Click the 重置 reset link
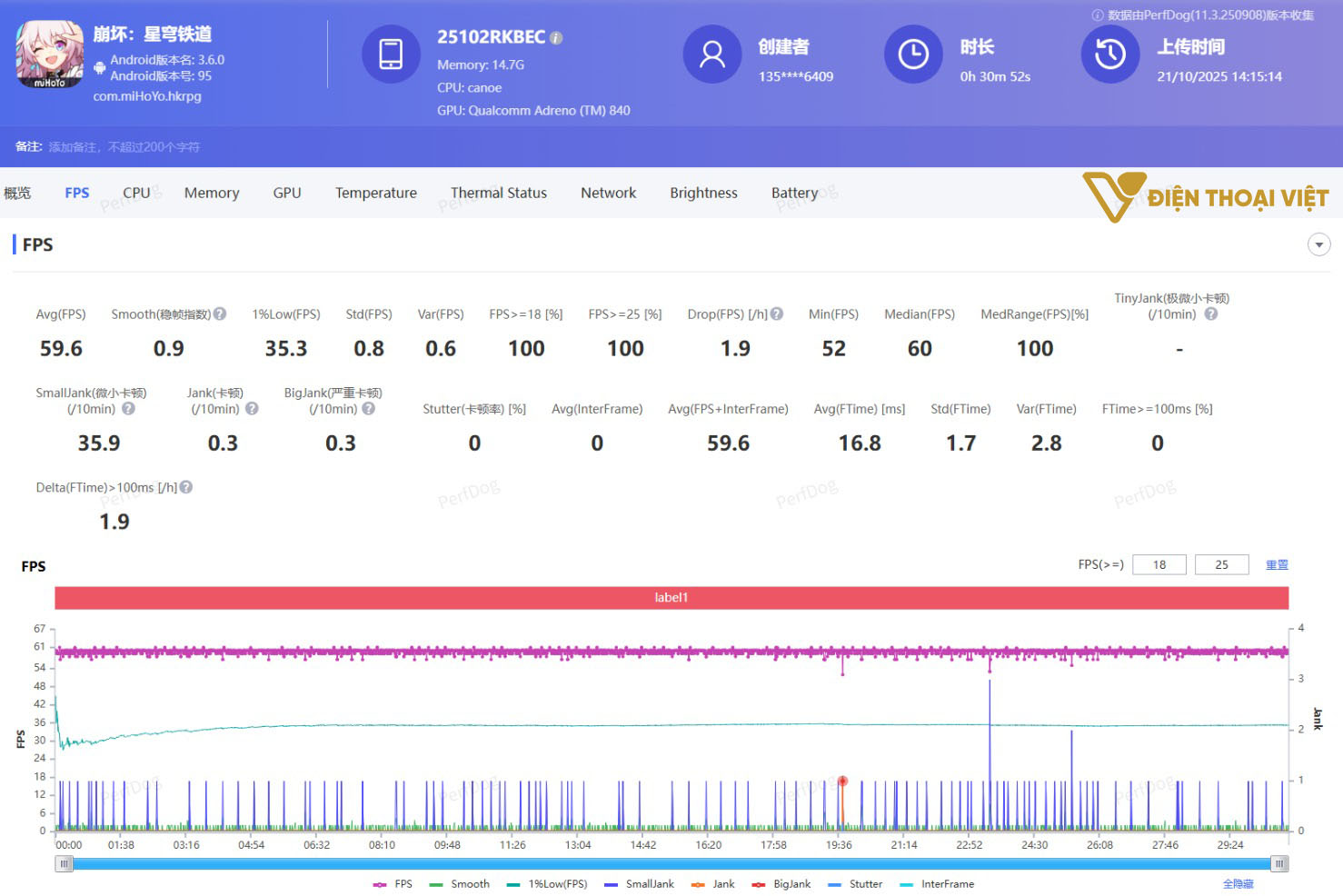 pos(1277,564)
